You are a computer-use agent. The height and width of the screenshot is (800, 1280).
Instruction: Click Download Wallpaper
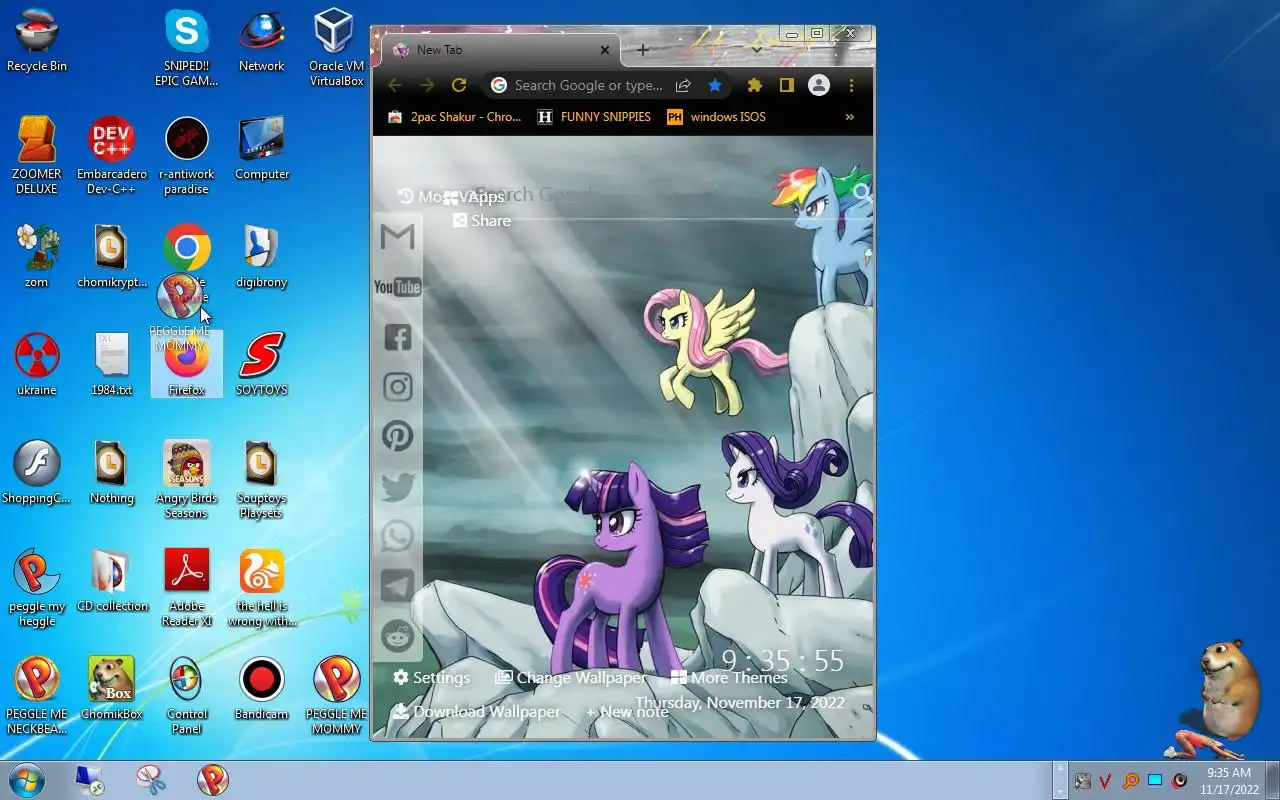tap(476, 712)
